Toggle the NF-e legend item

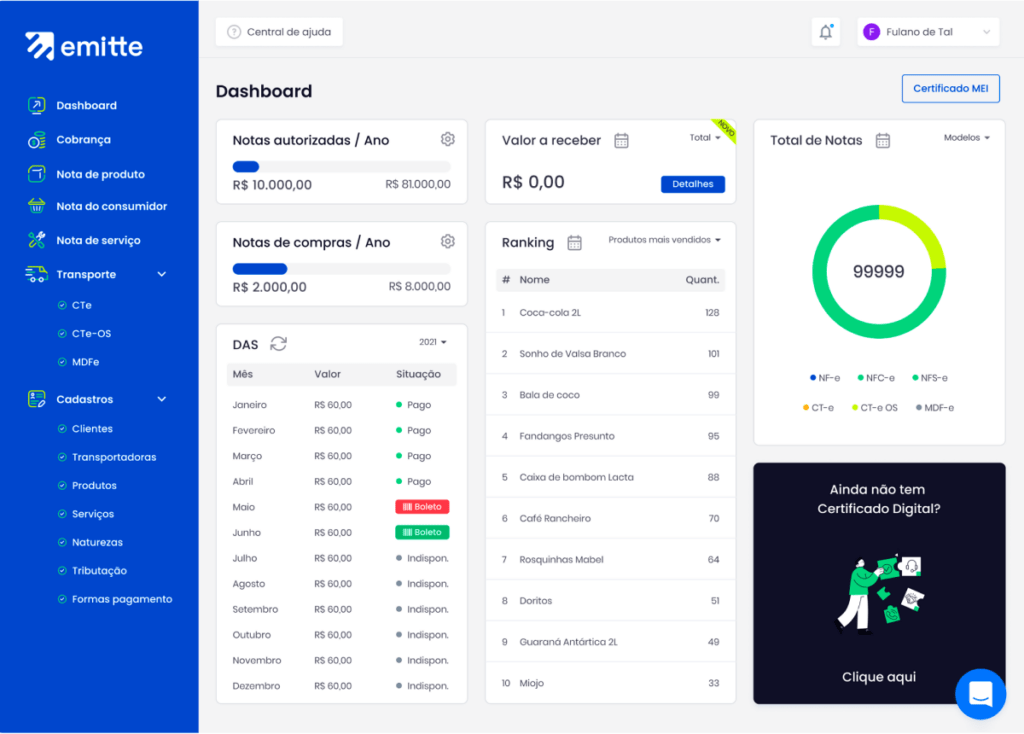click(825, 378)
